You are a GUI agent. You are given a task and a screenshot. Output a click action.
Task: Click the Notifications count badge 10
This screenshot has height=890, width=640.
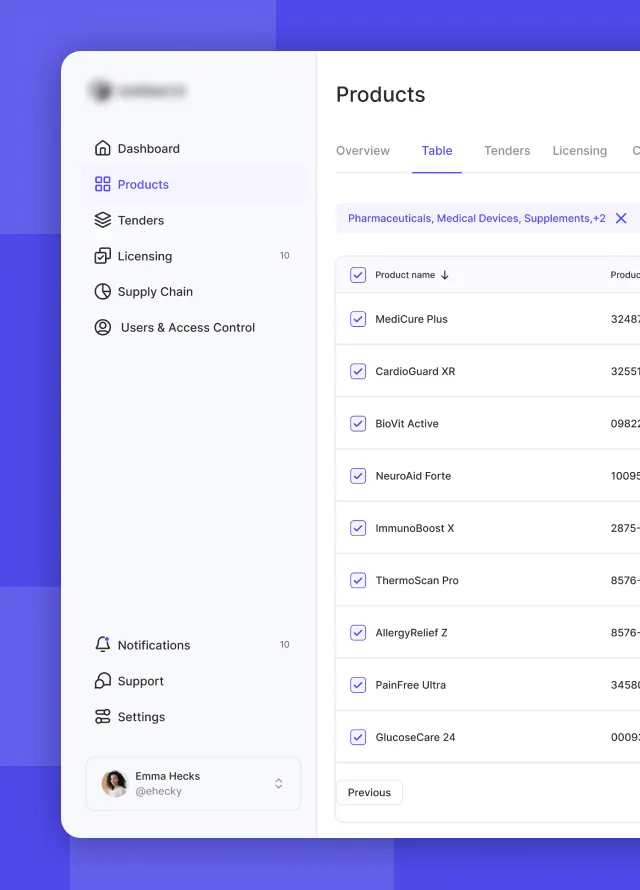[x=284, y=644]
